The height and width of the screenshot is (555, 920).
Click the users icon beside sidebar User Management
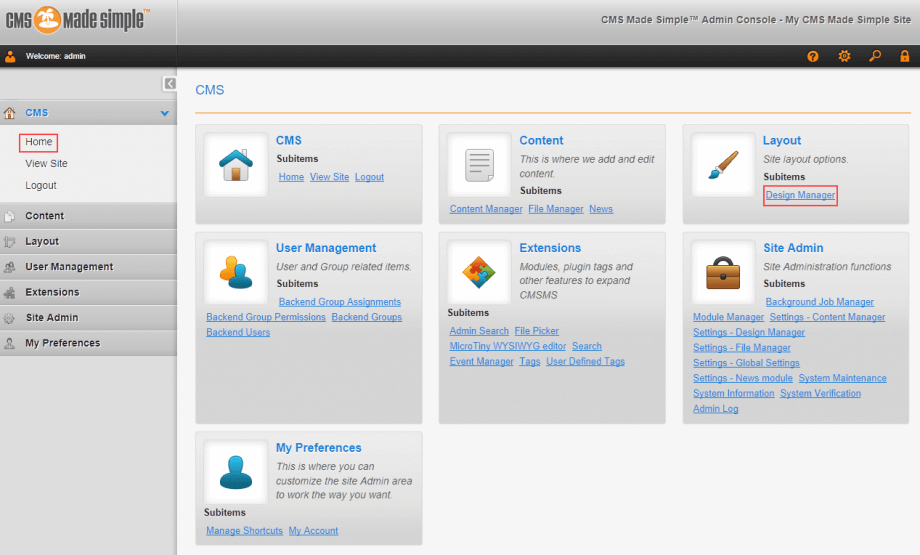[x=9, y=267]
